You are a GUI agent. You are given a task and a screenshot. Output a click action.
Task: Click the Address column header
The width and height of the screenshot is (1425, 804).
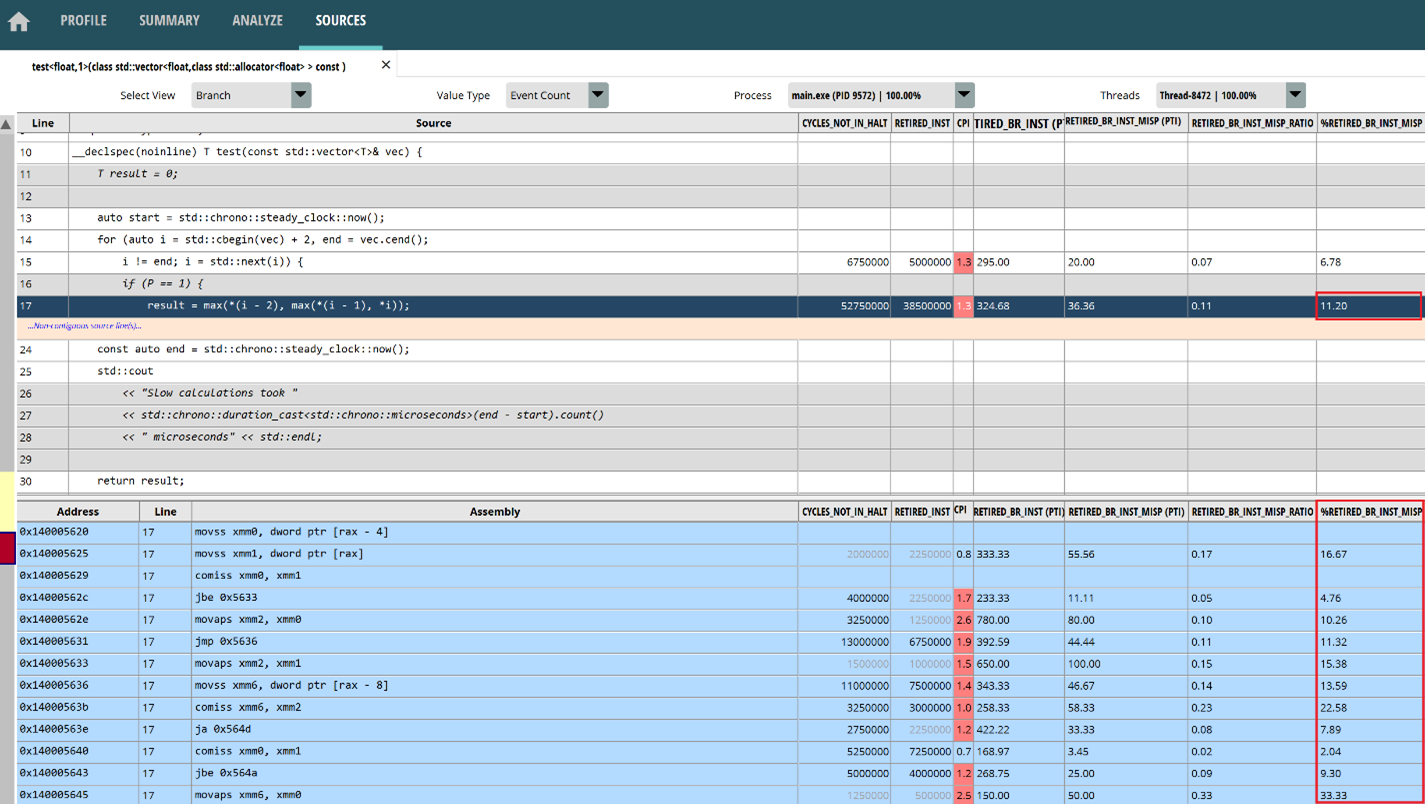click(77, 511)
